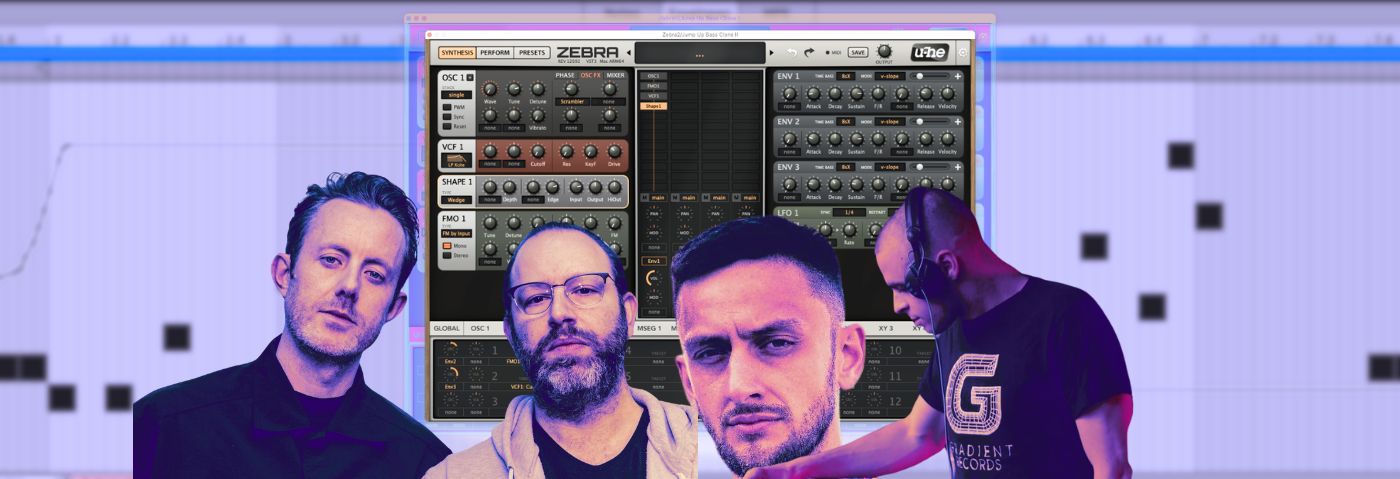Select Stereo mode in FMO 1
The width and height of the screenshot is (1400, 479).
[447, 255]
